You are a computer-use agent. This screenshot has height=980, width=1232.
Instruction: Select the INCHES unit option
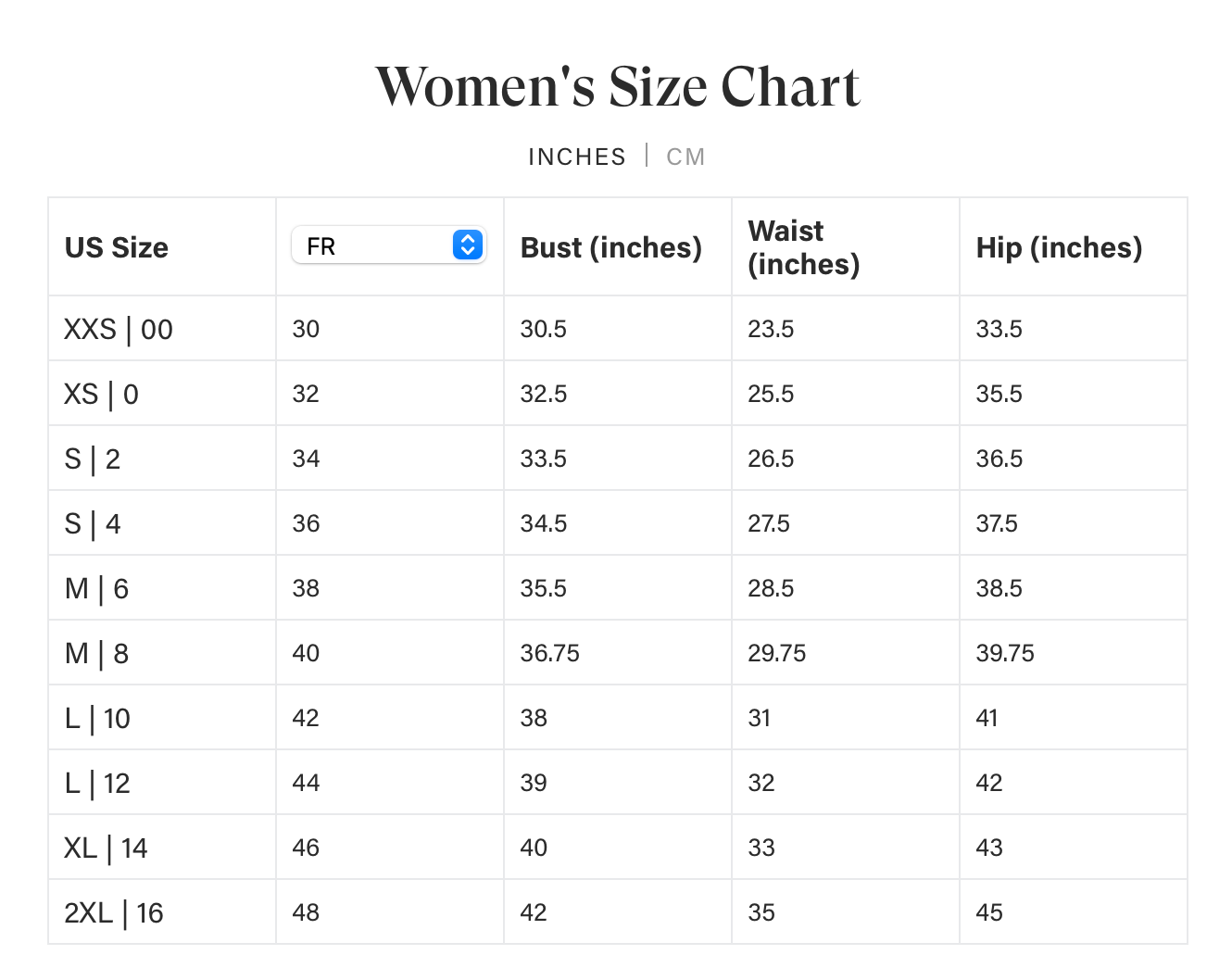tap(577, 157)
